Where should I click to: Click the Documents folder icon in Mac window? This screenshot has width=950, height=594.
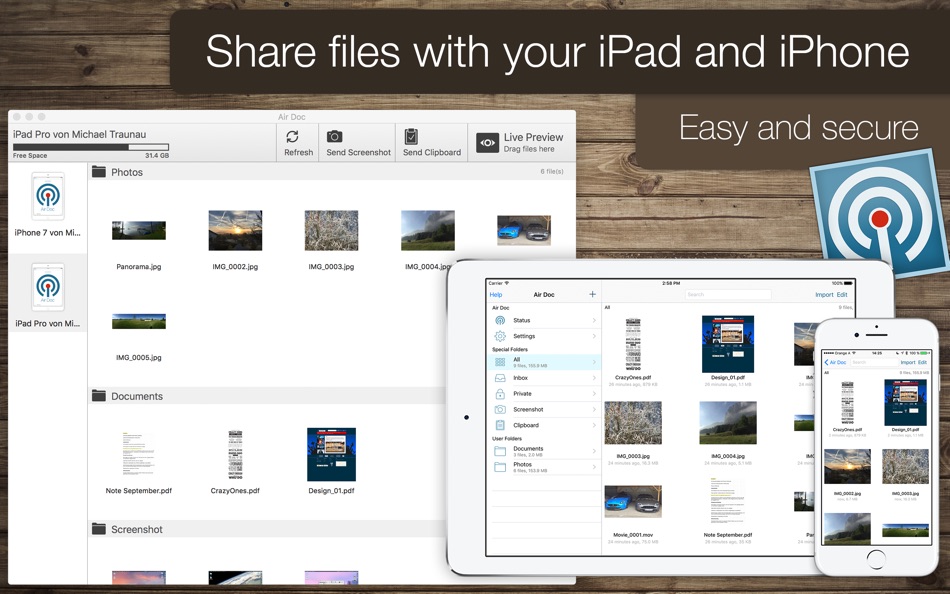pos(98,396)
